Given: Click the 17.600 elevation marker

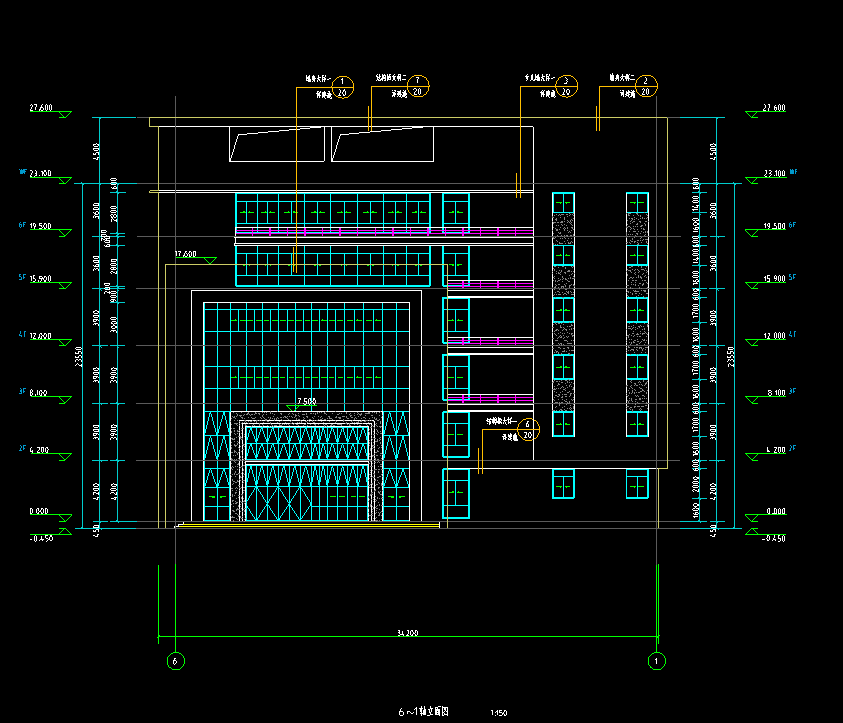Looking at the screenshot, I should [186, 254].
